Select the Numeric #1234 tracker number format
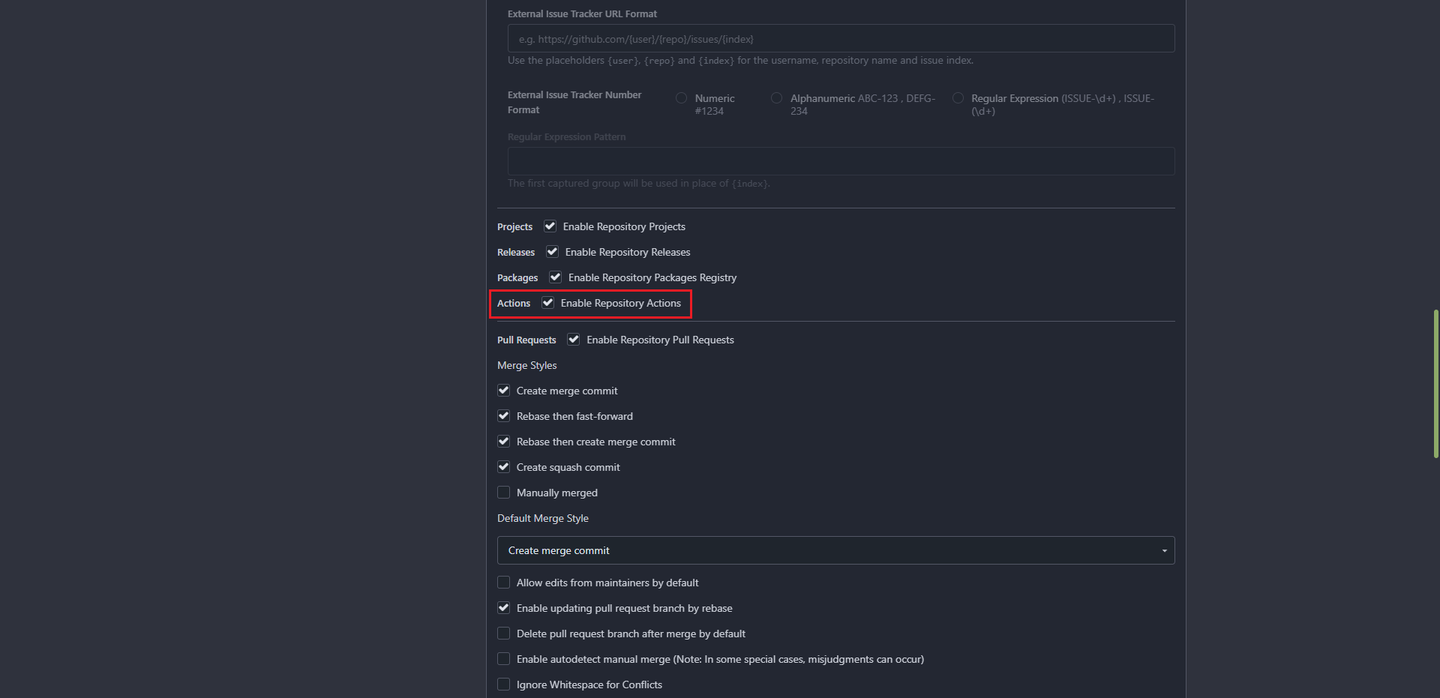This screenshot has width=1440, height=698. point(682,98)
